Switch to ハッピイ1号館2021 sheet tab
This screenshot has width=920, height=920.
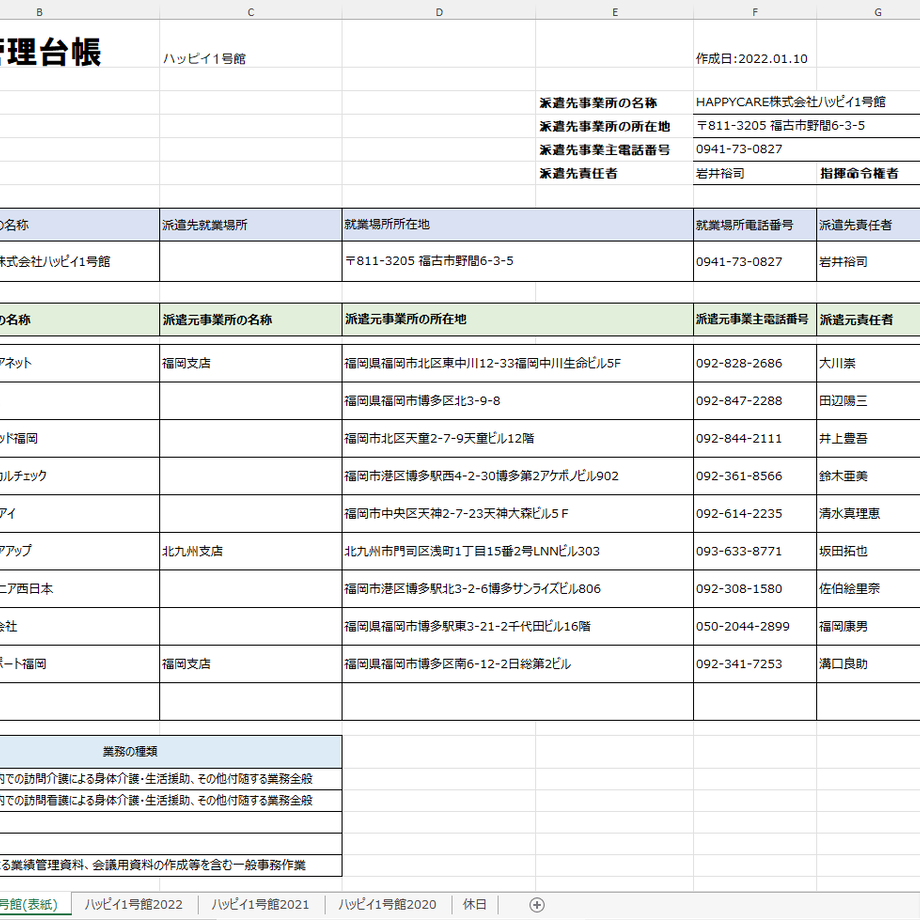pyautogui.click(x=261, y=905)
